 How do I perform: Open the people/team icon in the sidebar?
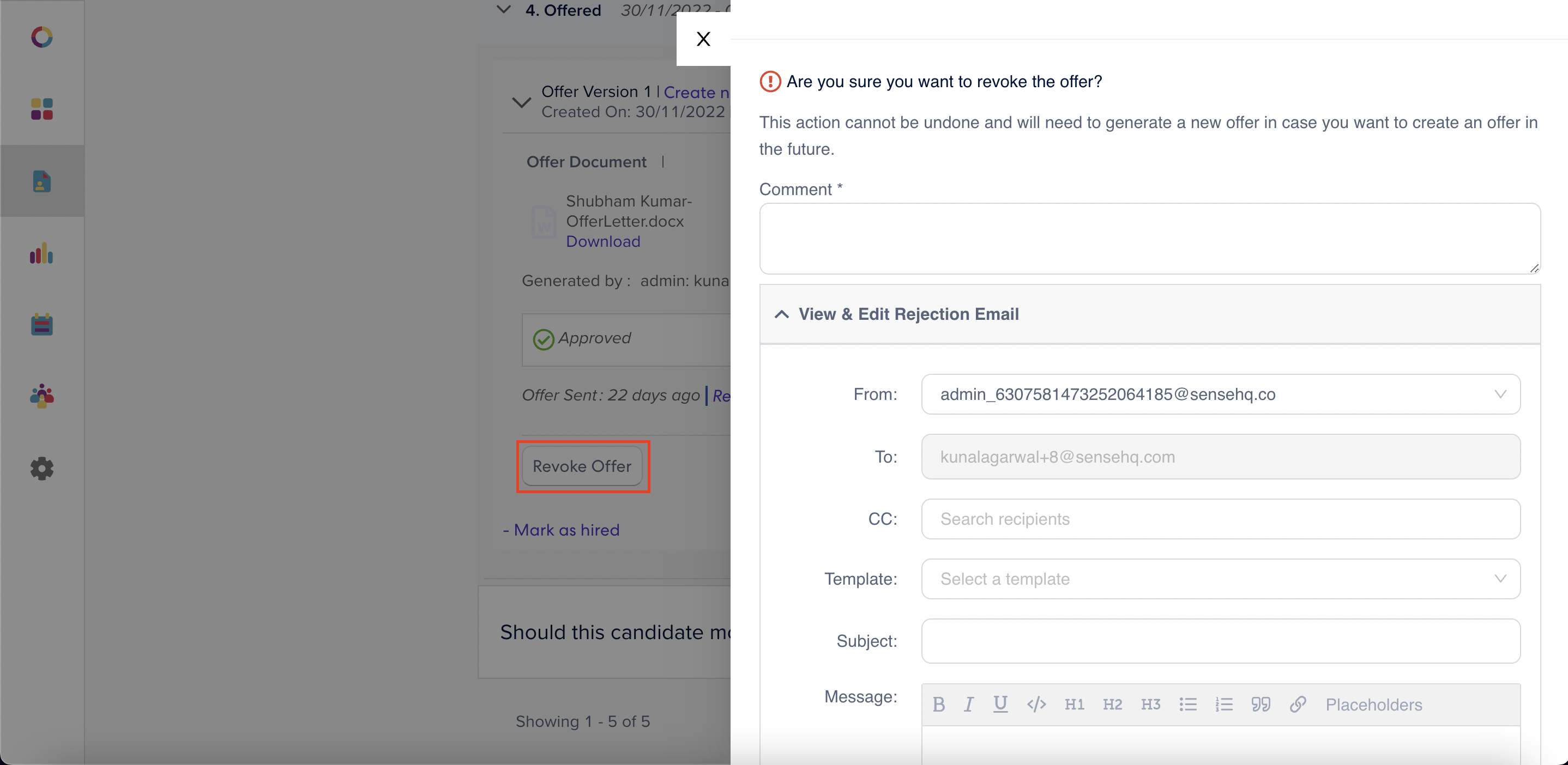click(40, 396)
